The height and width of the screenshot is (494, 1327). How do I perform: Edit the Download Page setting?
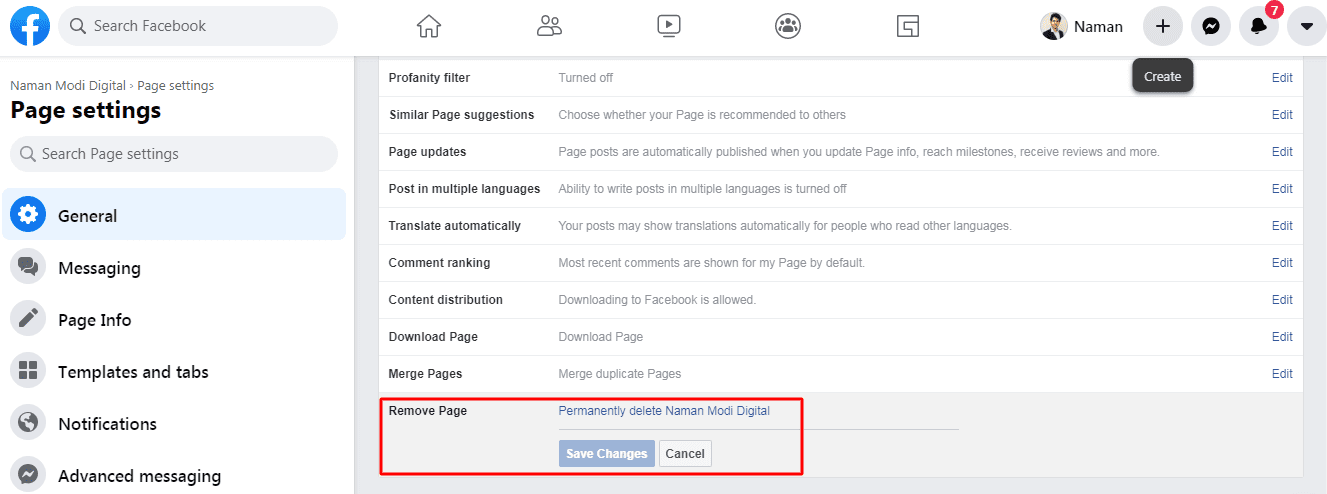1282,337
